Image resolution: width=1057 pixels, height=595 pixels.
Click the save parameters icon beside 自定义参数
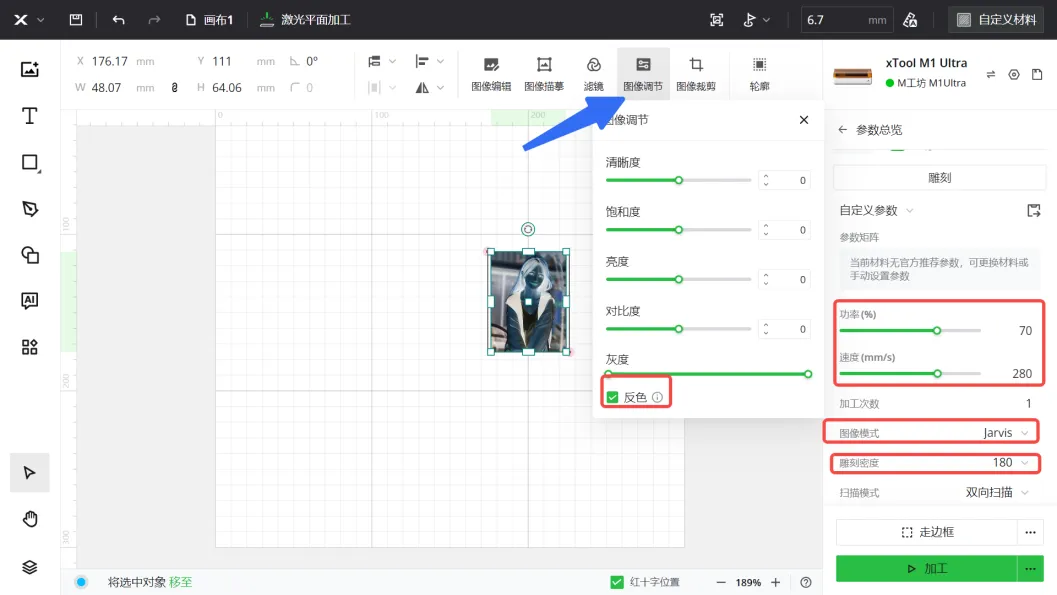(1033, 211)
